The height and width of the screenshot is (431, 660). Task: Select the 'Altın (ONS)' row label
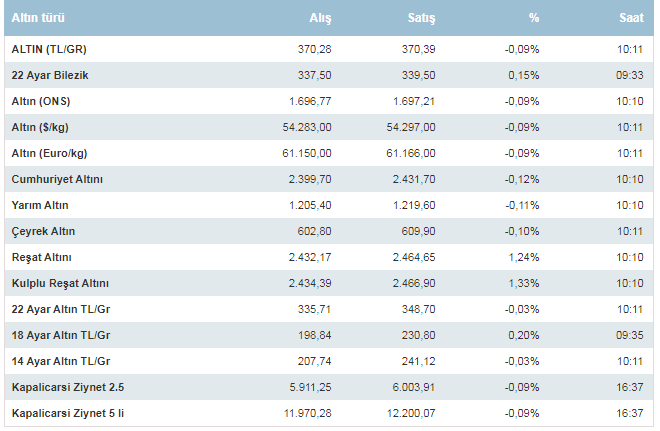point(41,101)
